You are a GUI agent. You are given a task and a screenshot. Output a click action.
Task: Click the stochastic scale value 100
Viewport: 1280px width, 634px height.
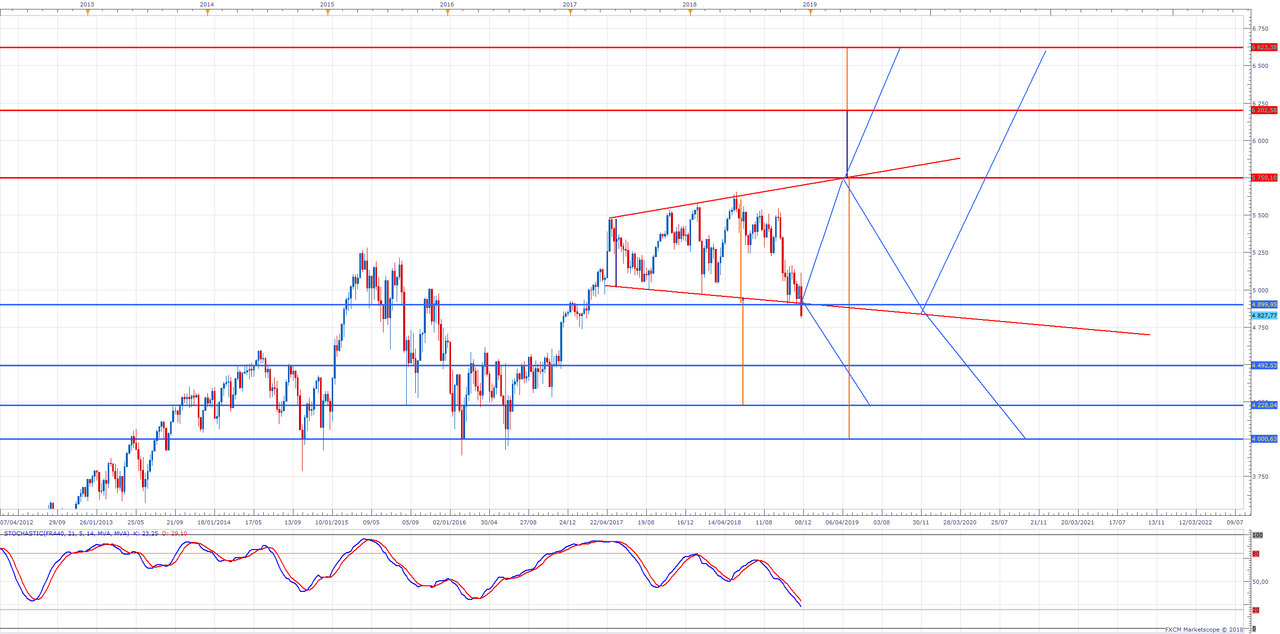coord(1257,536)
